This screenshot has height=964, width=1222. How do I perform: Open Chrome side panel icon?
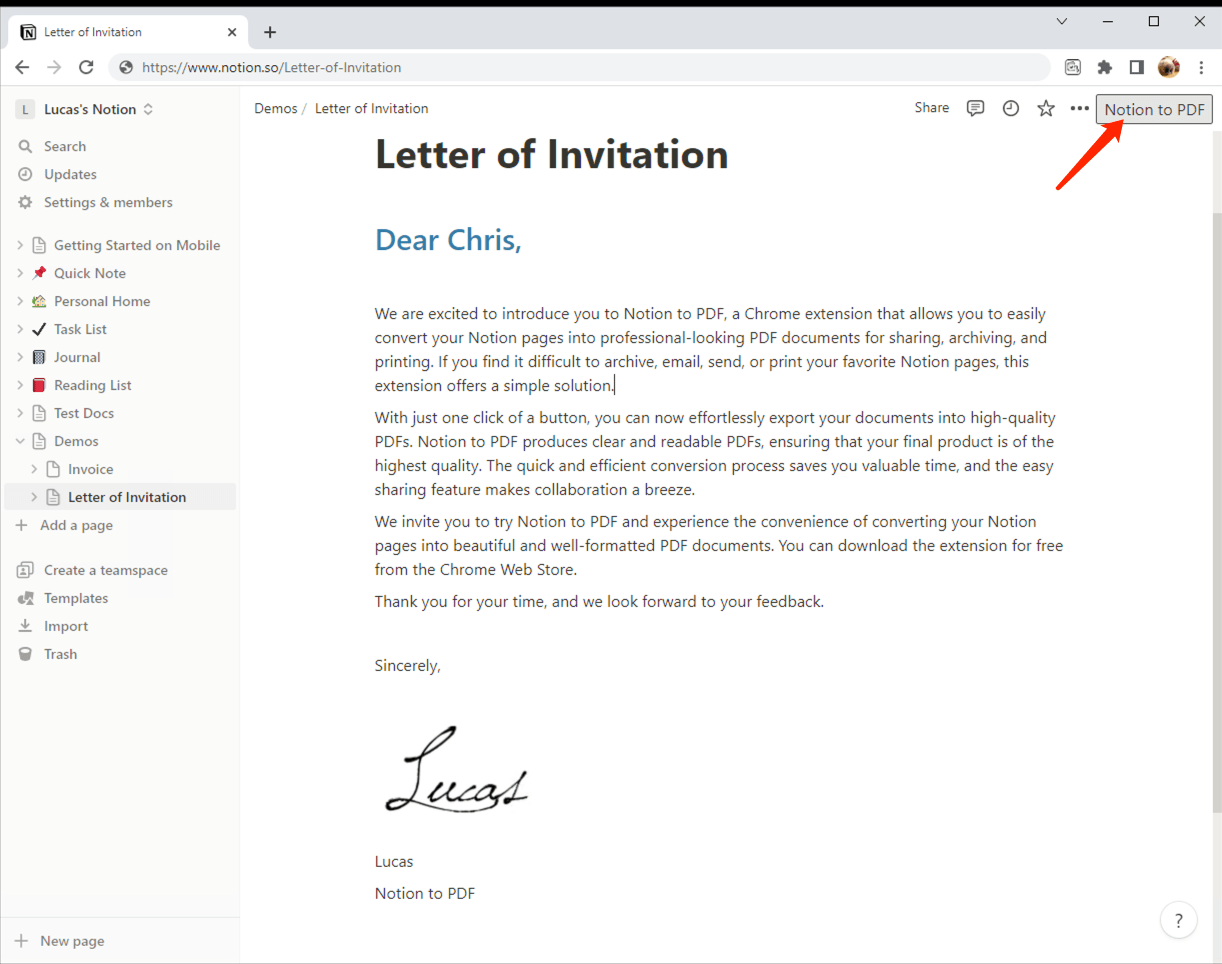(x=1136, y=67)
